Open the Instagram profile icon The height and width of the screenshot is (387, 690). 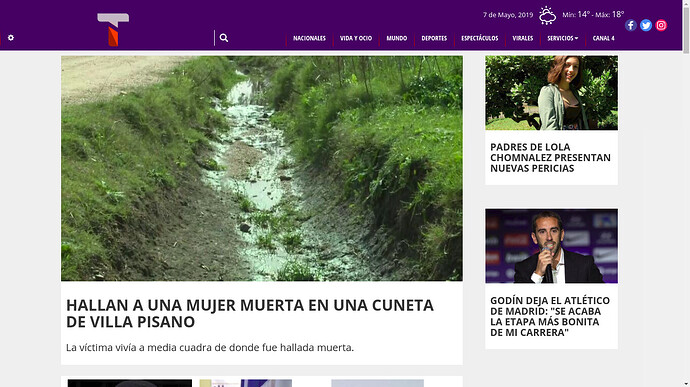click(661, 26)
